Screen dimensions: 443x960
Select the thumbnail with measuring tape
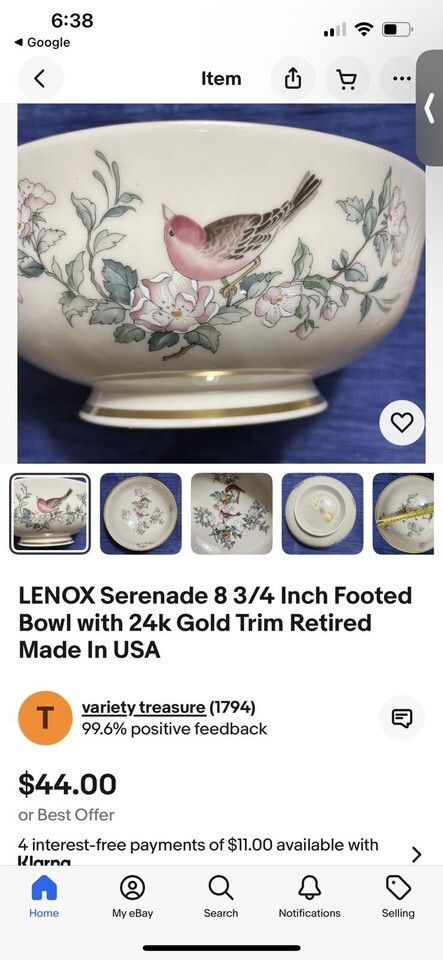pos(403,514)
